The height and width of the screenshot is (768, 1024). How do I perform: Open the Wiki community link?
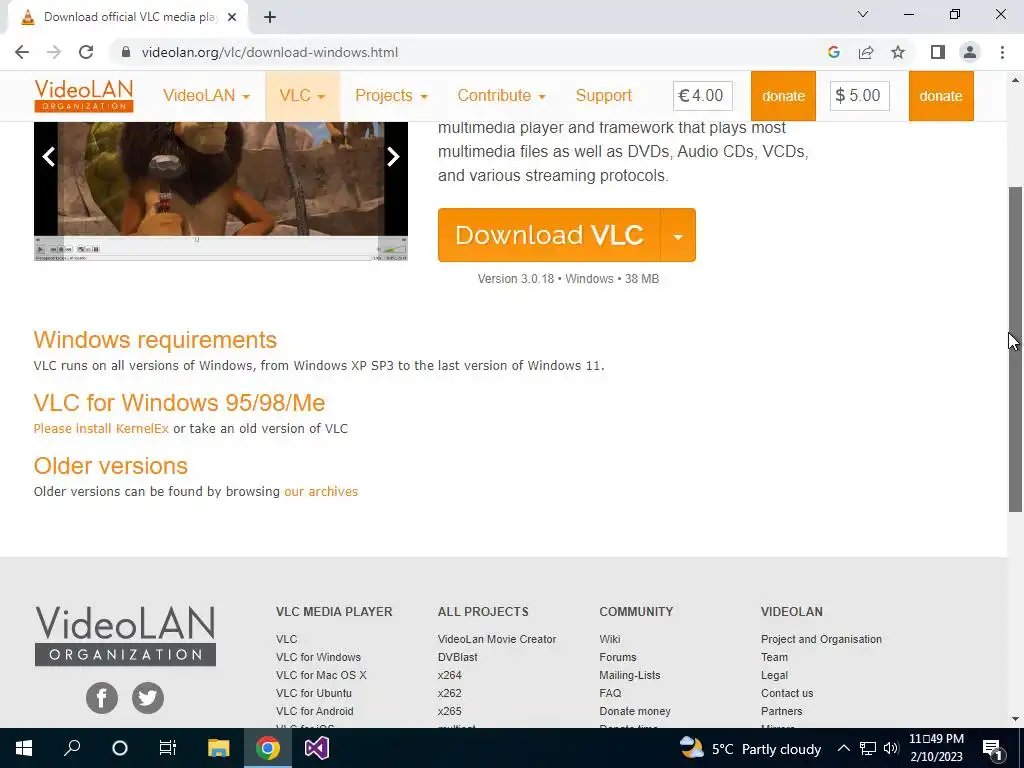point(610,639)
